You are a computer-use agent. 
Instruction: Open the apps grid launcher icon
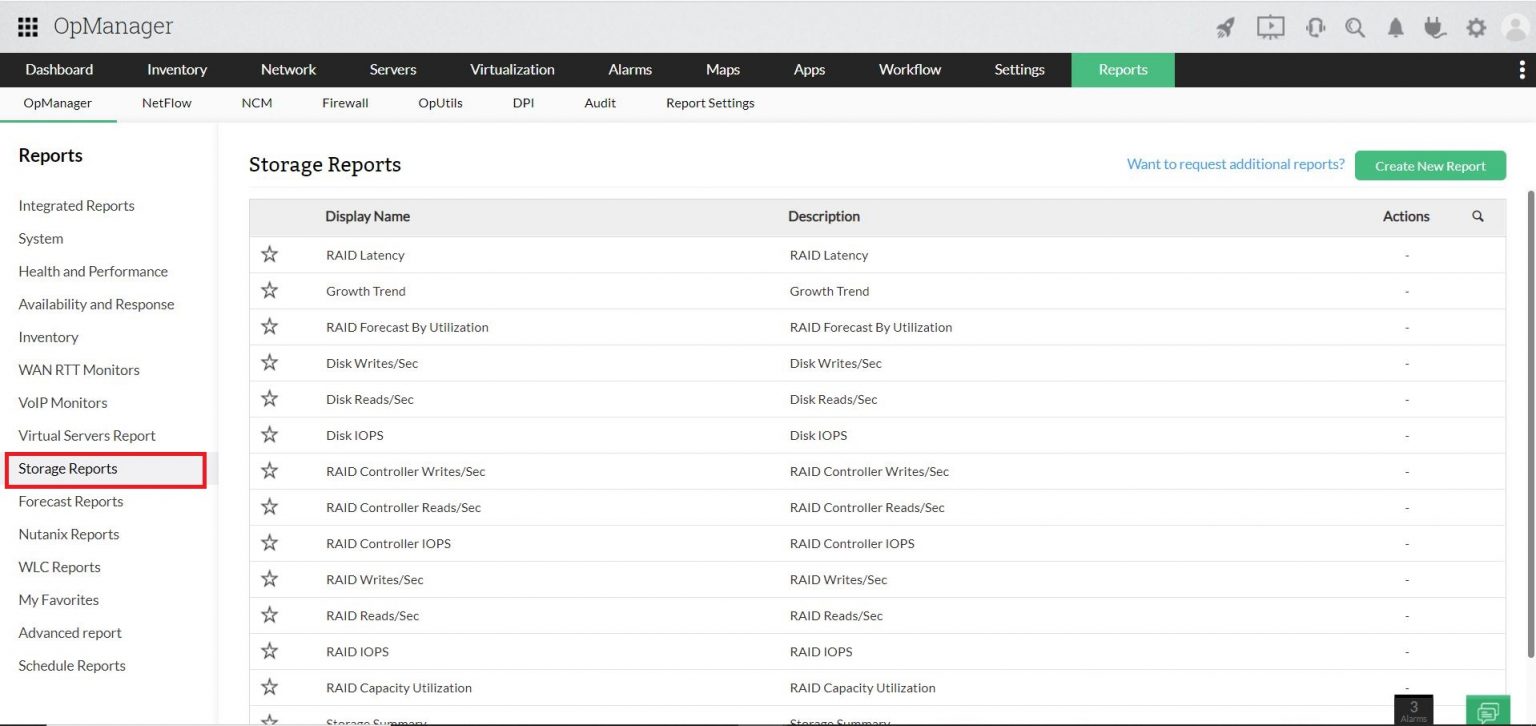pos(28,27)
